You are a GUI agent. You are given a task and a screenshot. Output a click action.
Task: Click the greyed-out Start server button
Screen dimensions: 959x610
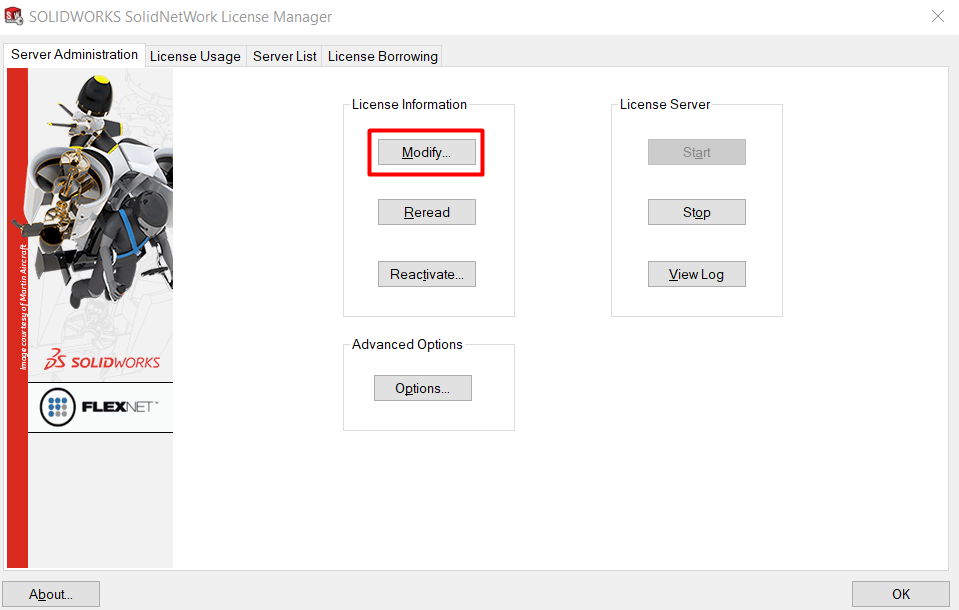point(697,153)
